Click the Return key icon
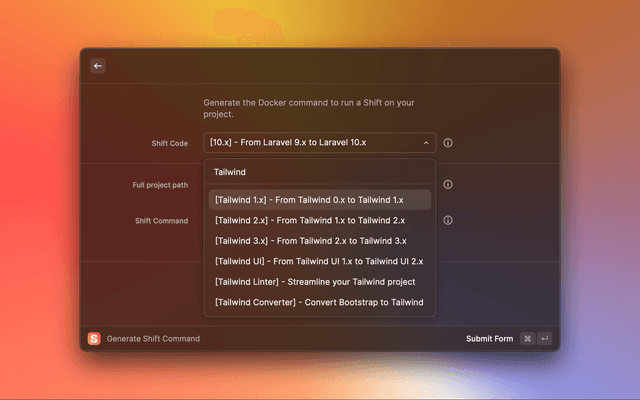This screenshot has width=640, height=400. [x=544, y=339]
